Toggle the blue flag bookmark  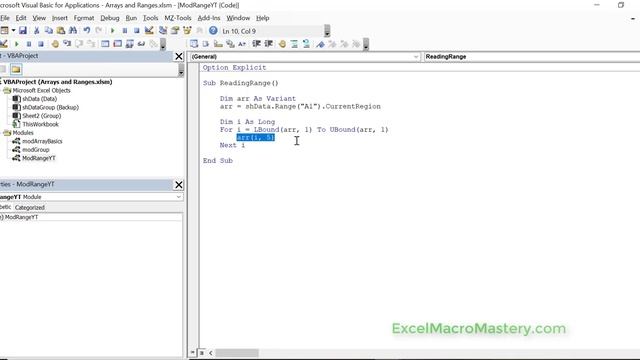point(320,44)
